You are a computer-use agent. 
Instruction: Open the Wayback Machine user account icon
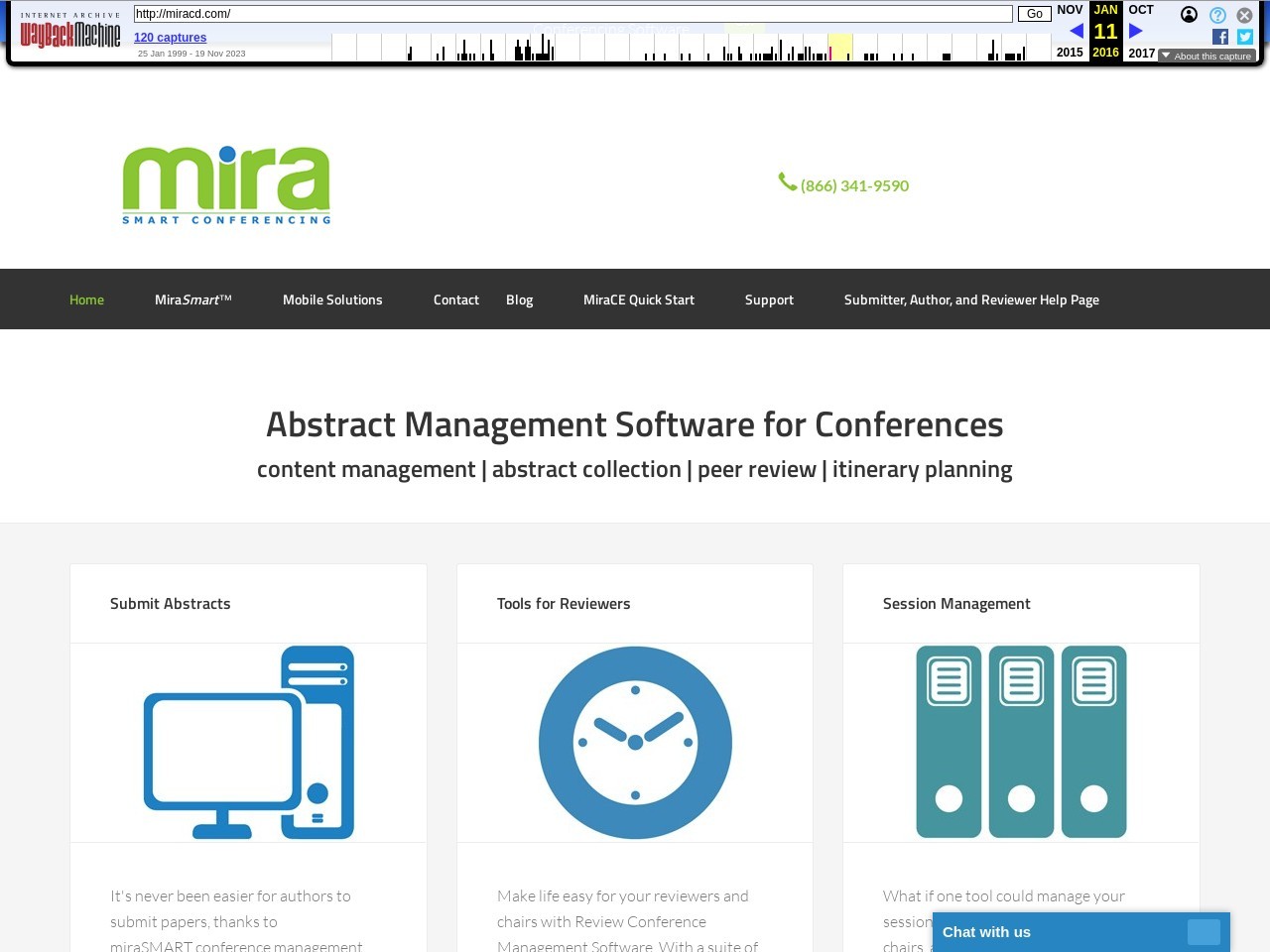1189,15
